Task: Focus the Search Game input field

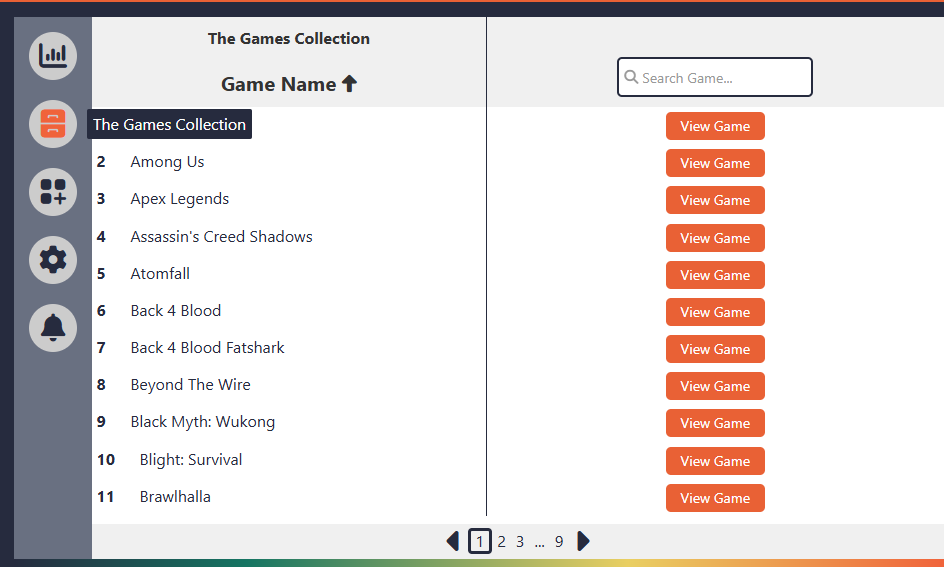Action: click(715, 77)
